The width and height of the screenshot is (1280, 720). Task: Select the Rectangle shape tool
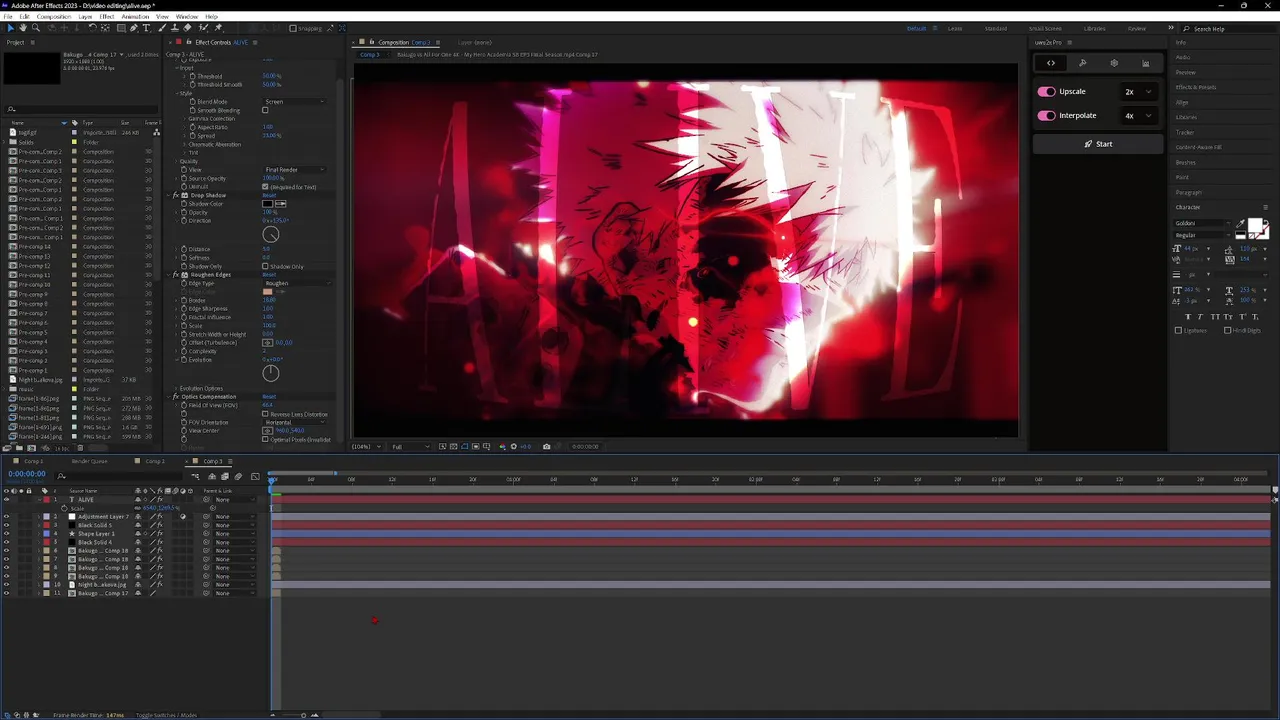(121, 28)
